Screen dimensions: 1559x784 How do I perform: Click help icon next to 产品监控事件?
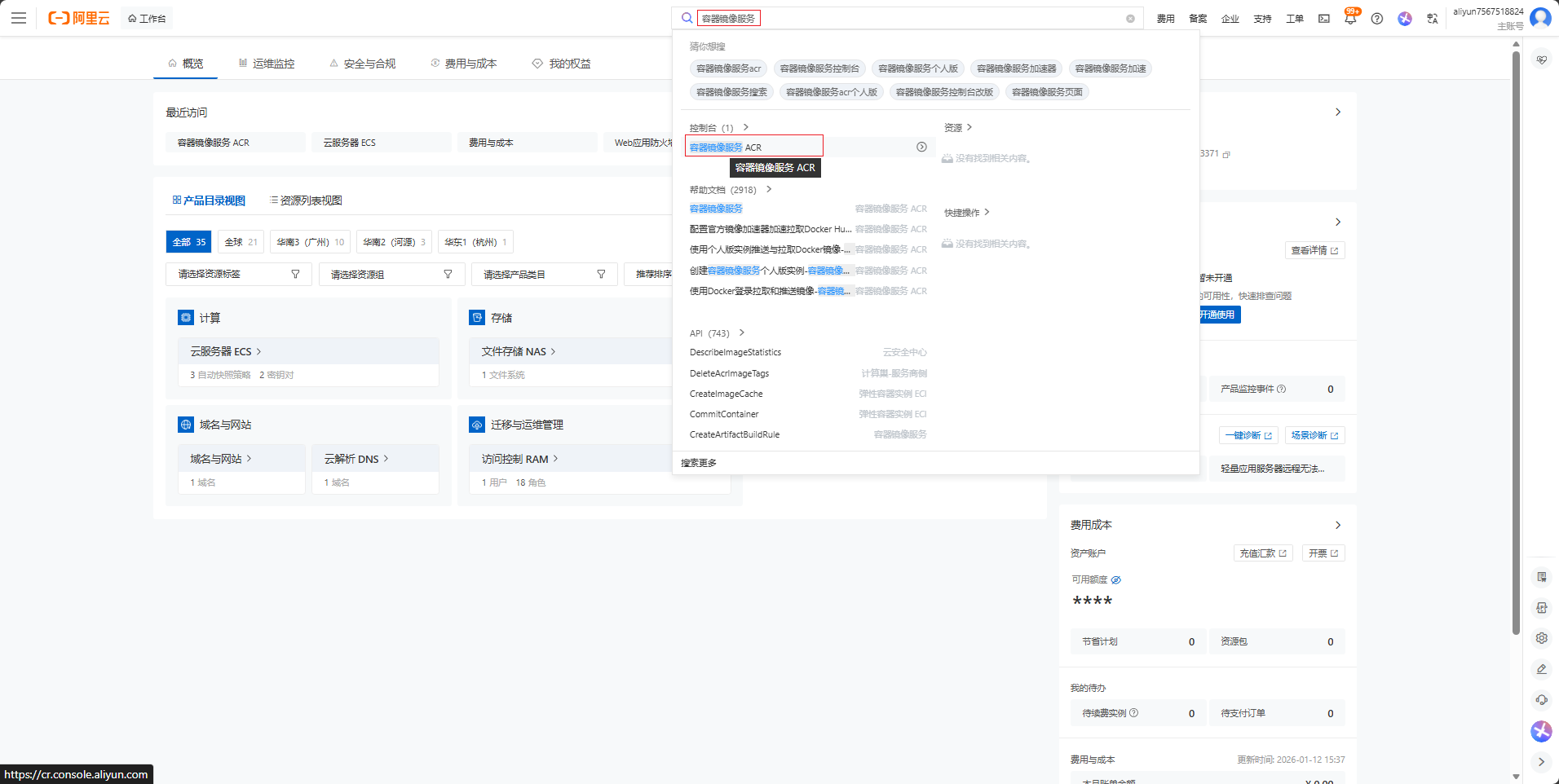(1281, 389)
